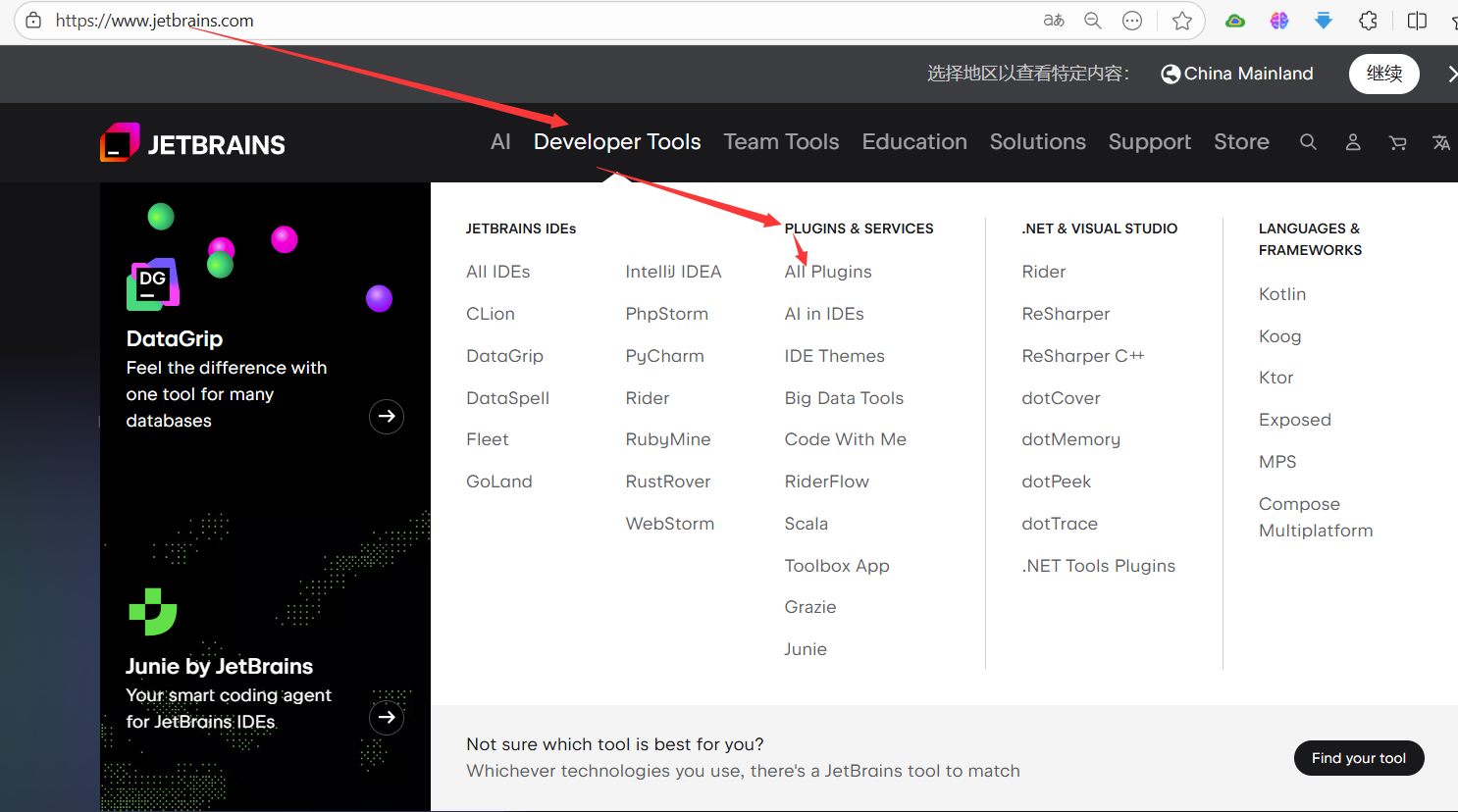Click the JetBrains logo

192,144
